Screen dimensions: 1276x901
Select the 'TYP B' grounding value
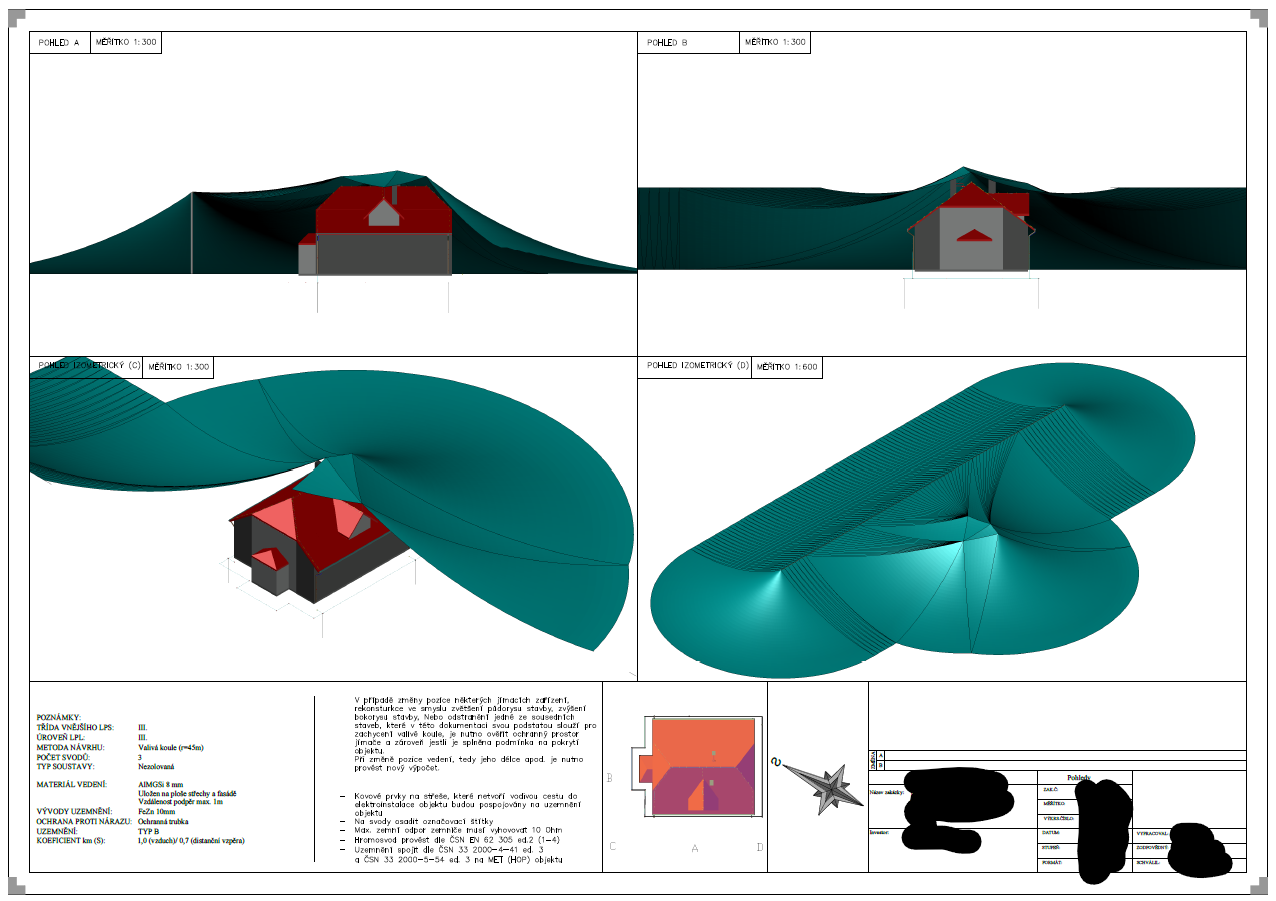[x=150, y=831]
